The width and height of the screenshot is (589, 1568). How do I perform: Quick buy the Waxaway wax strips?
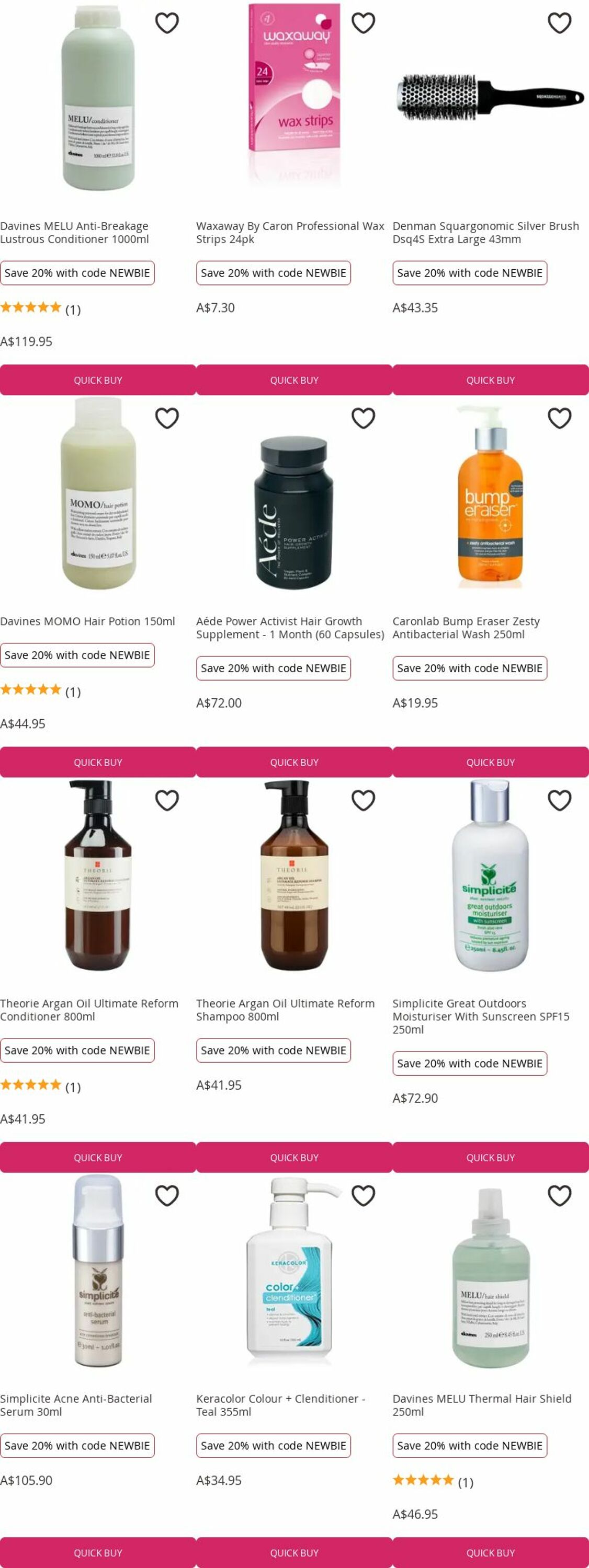click(294, 380)
